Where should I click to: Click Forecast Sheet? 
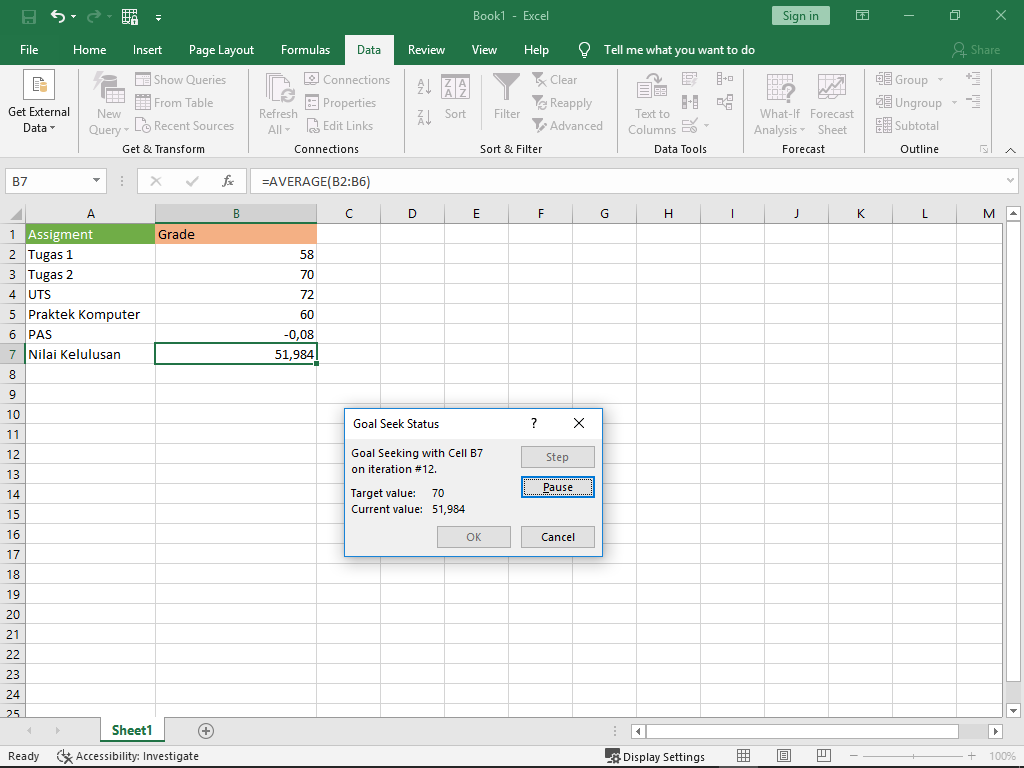832,104
